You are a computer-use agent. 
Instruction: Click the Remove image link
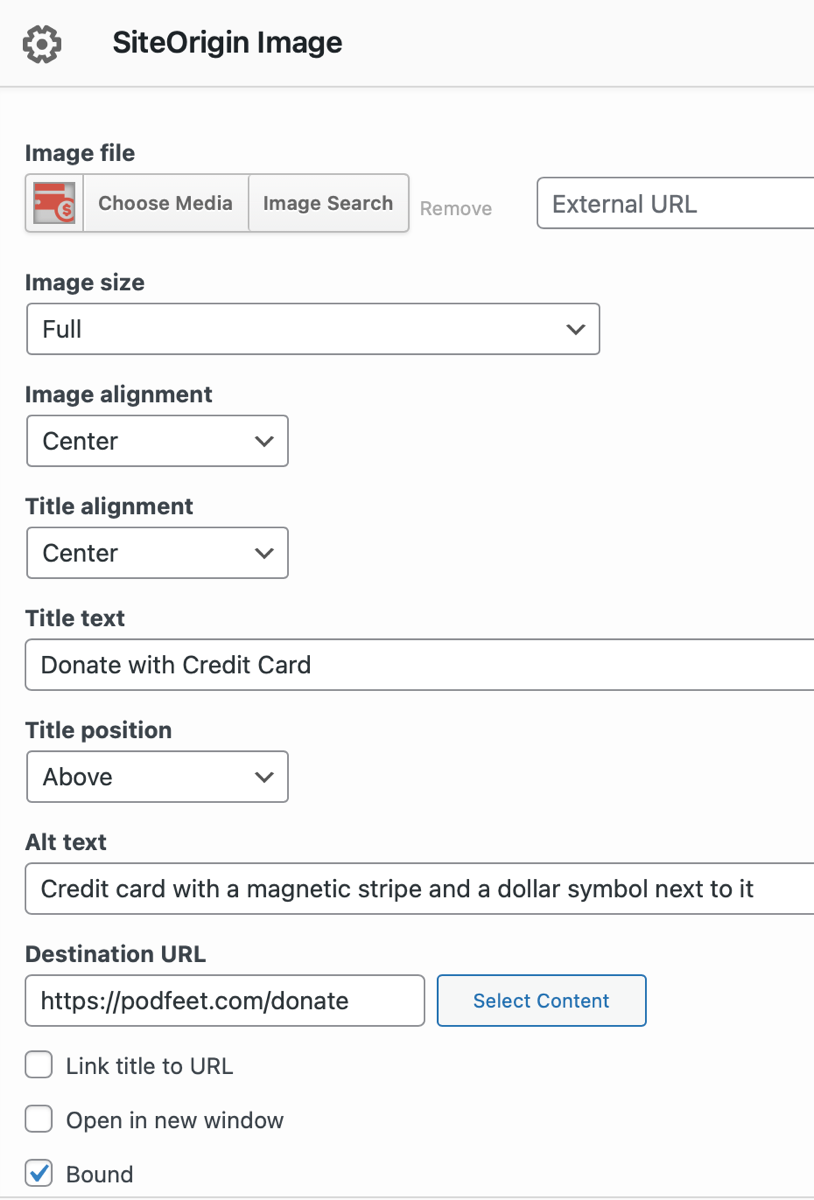click(456, 208)
